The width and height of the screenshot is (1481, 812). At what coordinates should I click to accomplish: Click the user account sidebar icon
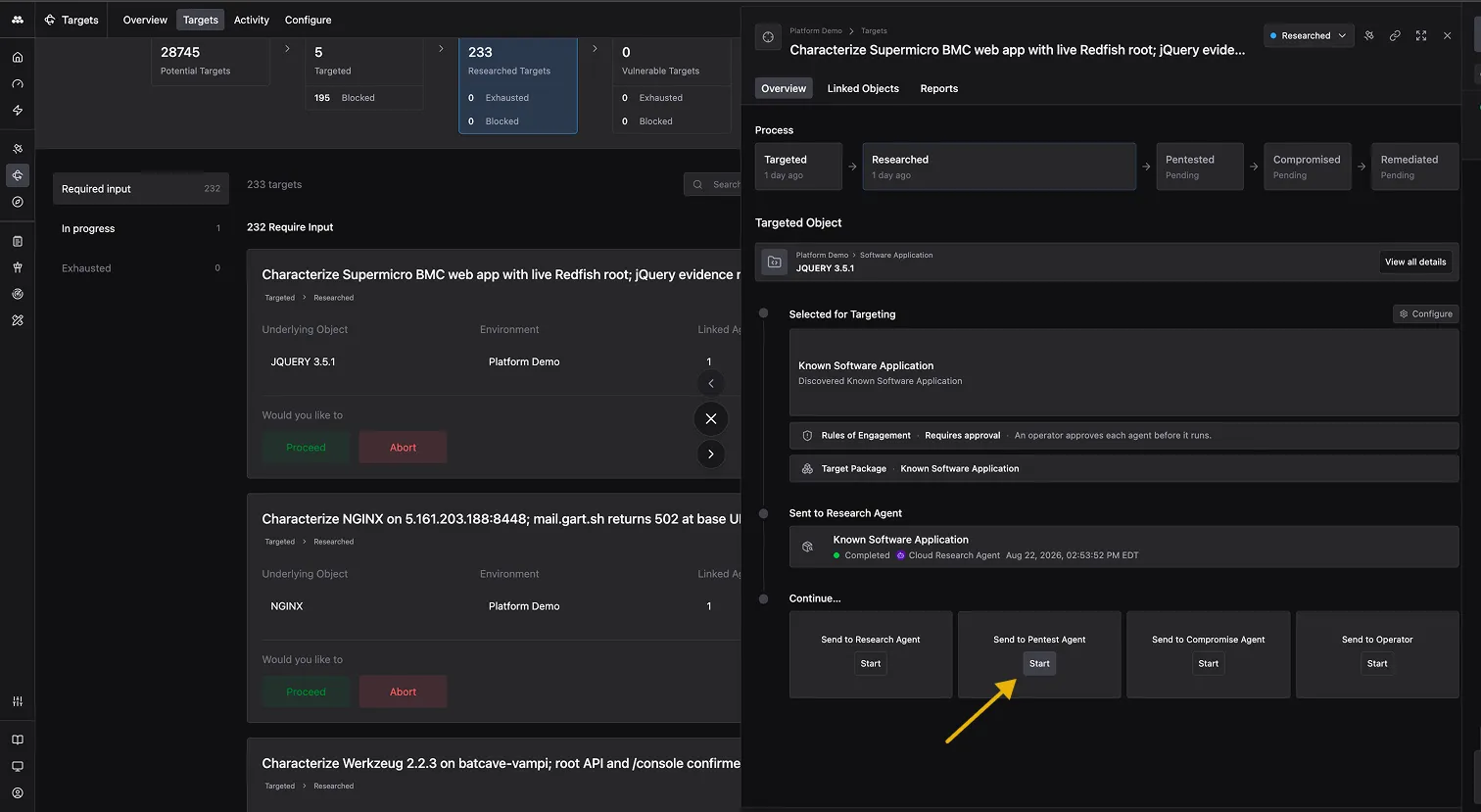coord(18,793)
